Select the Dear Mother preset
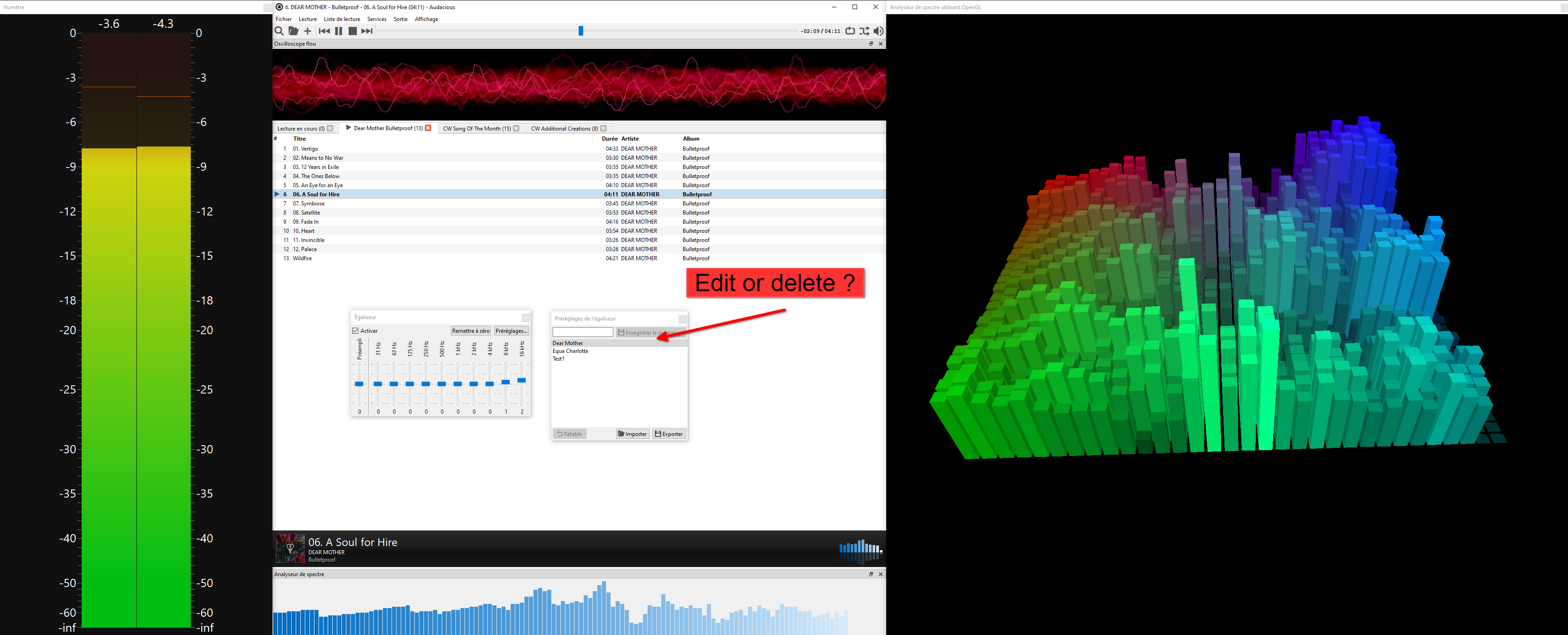The image size is (1568, 635). pos(619,343)
